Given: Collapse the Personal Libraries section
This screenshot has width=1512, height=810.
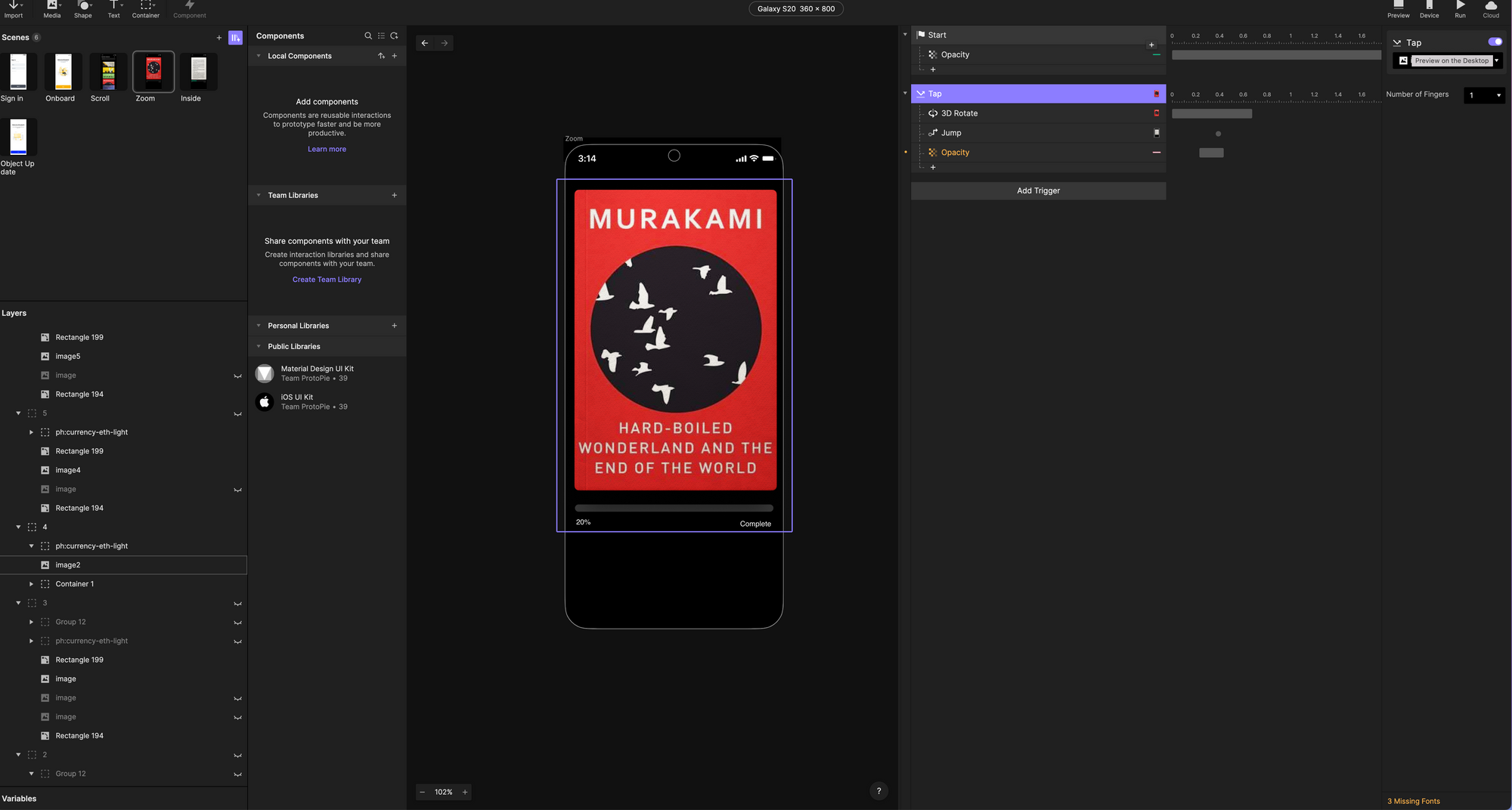Looking at the screenshot, I should click(x=259, y=326).
